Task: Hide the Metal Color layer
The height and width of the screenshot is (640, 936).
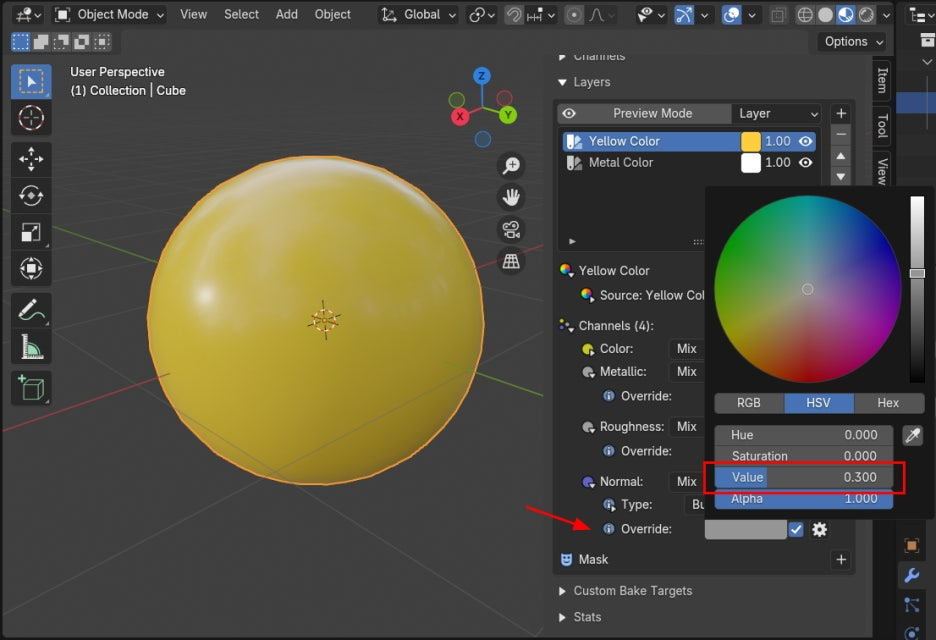Action: coord(805,162)
